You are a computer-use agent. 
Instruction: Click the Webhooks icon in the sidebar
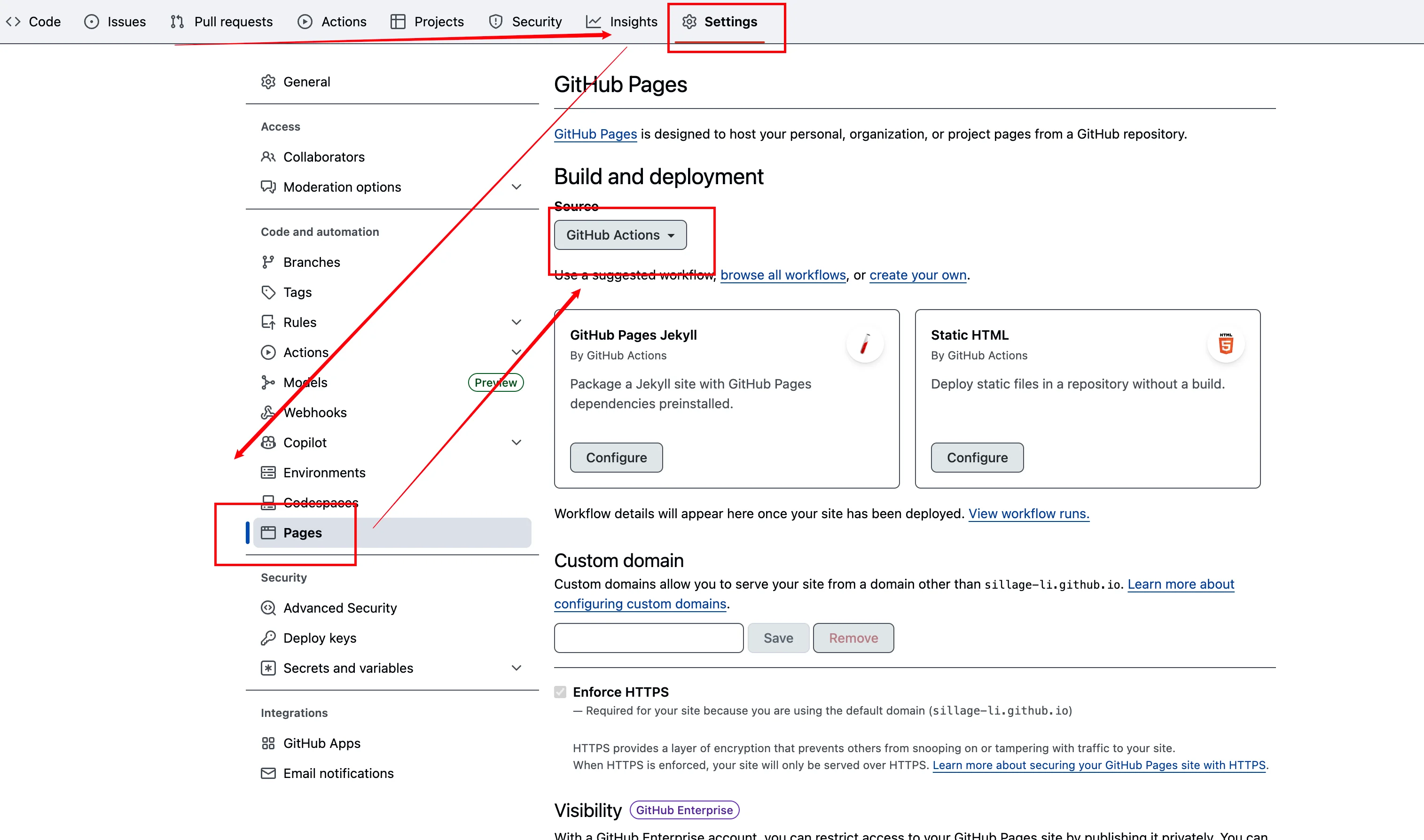[268, 412]
